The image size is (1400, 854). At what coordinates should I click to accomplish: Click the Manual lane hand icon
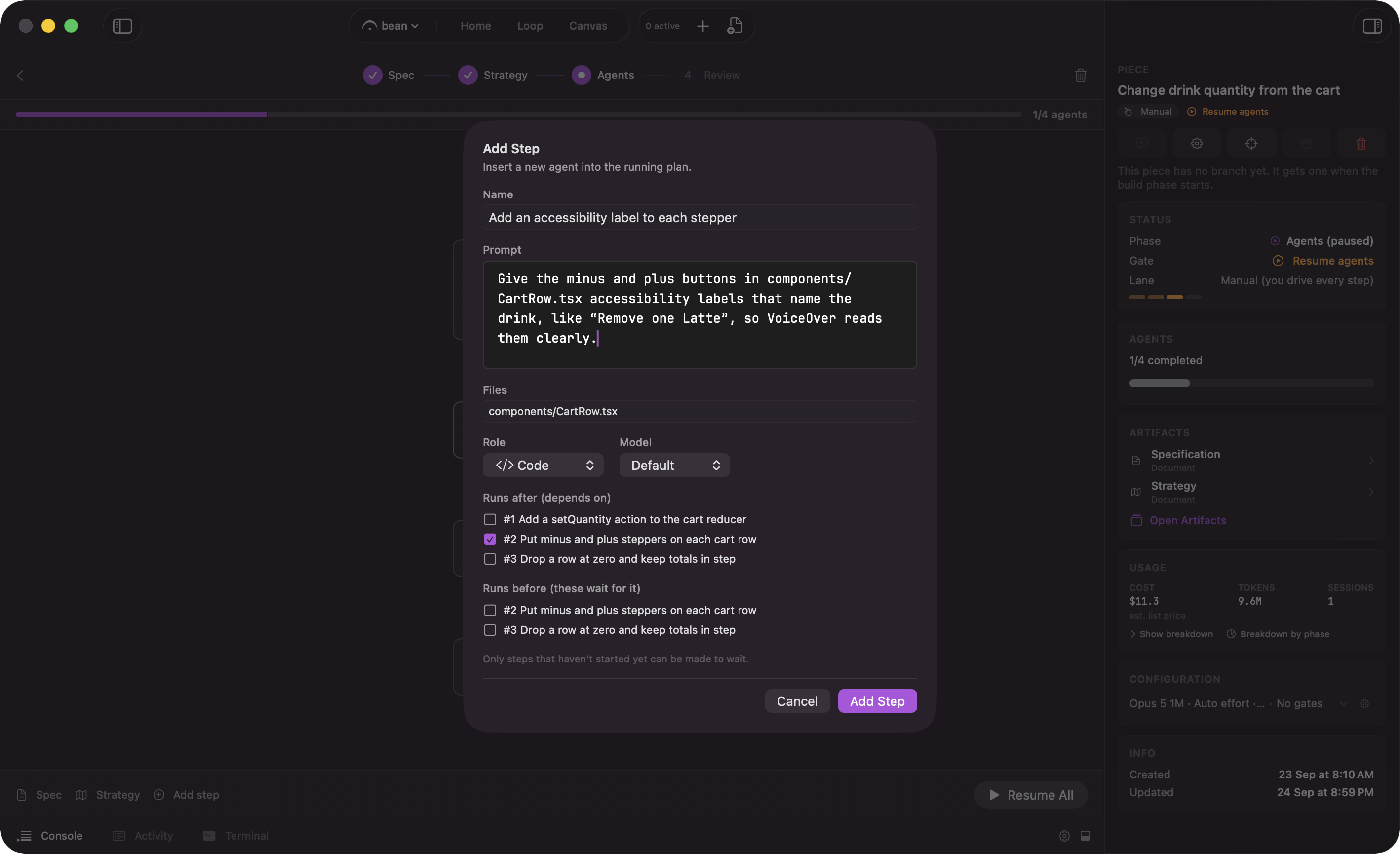1128,112
